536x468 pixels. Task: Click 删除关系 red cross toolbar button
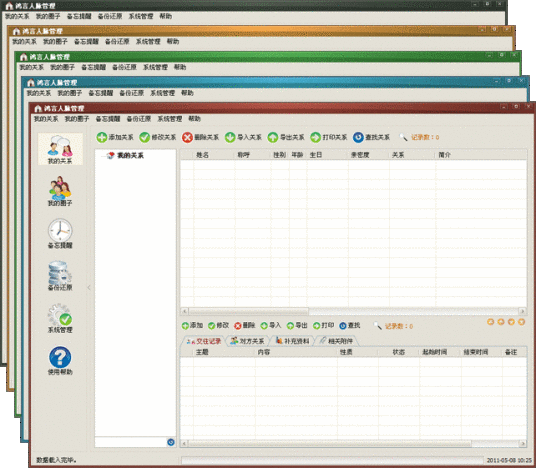pos(200,137)
